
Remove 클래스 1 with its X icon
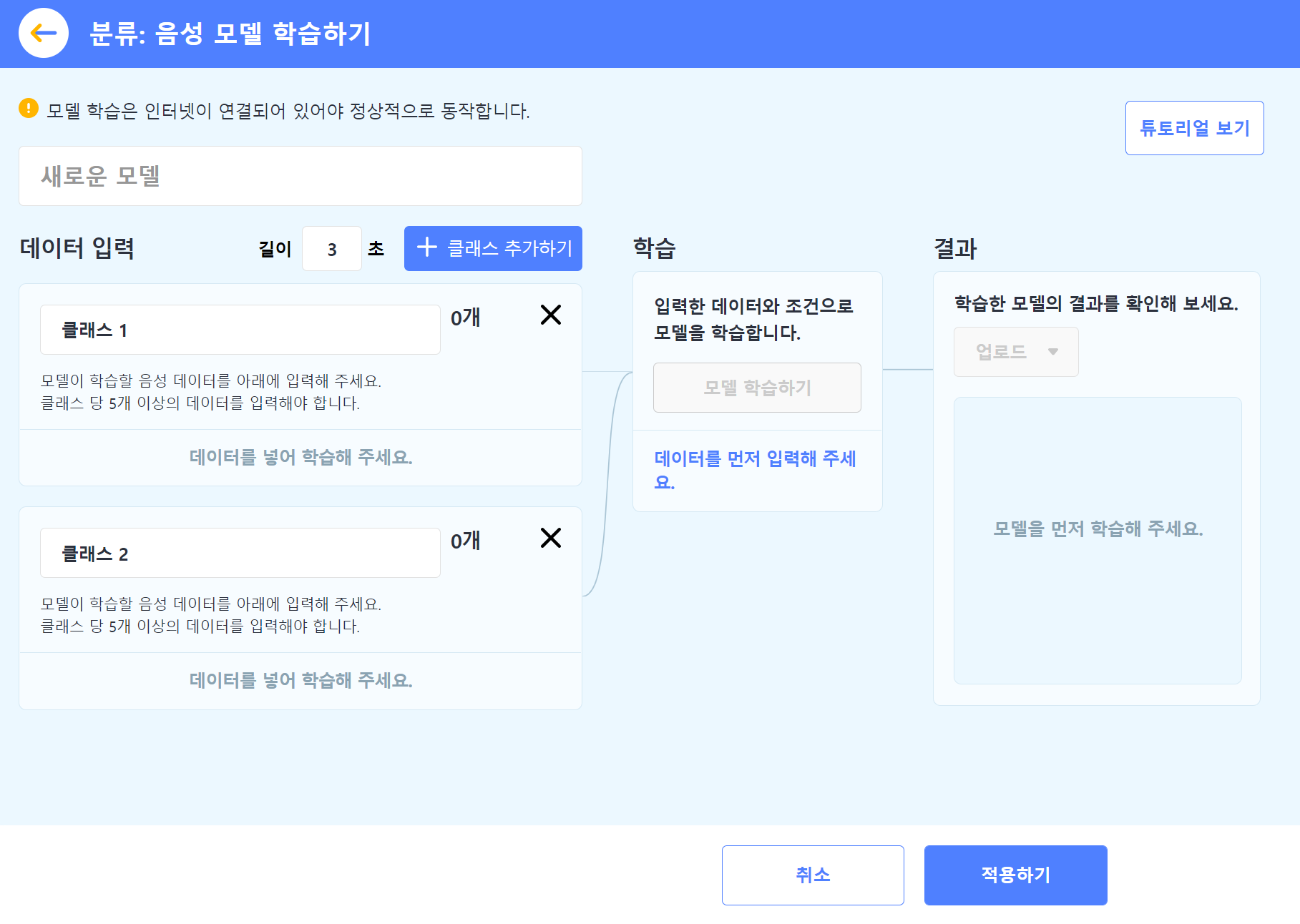550,315
